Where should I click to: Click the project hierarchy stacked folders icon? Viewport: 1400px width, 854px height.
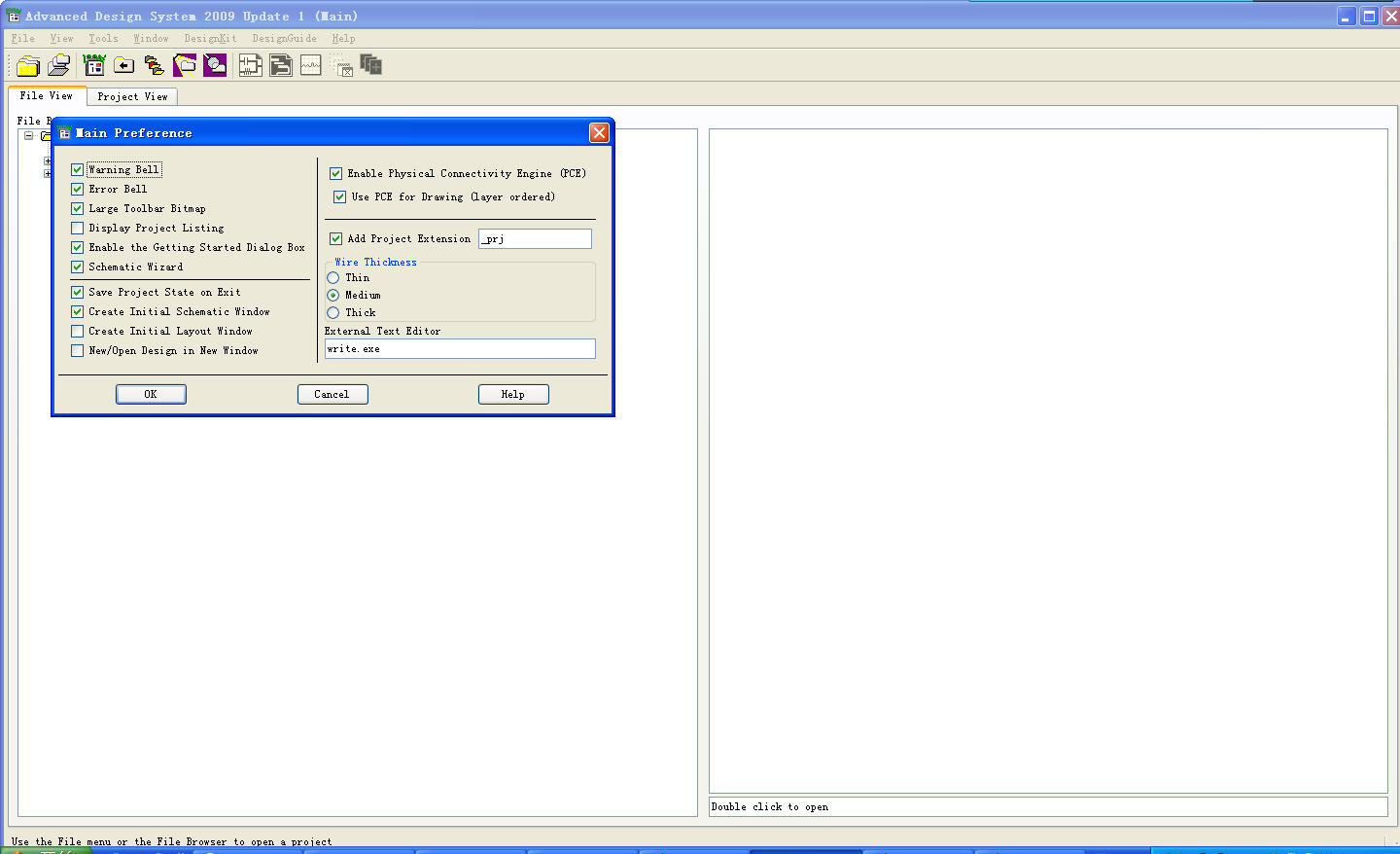coord(155,65)
